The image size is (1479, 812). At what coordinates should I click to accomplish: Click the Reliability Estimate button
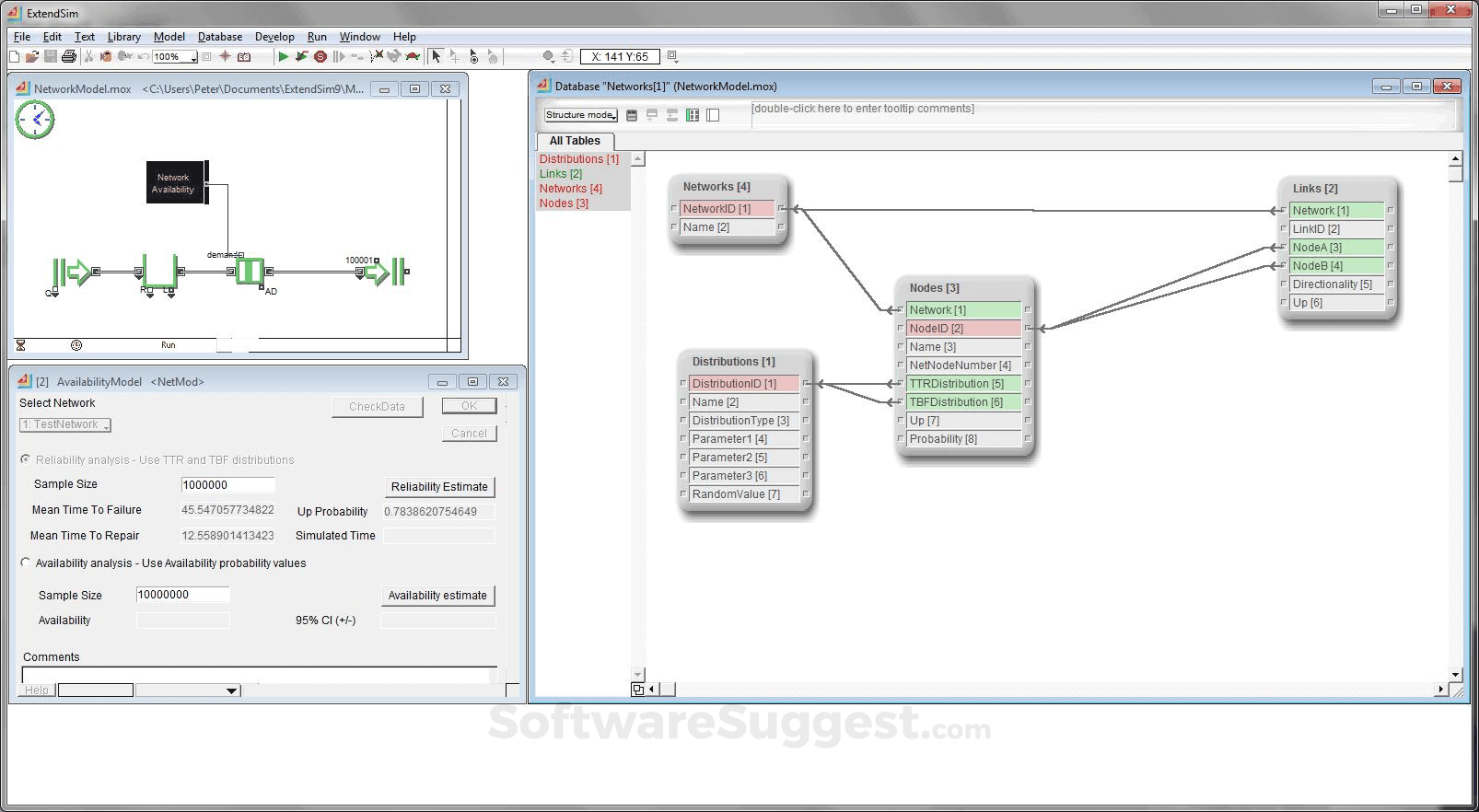point(439,487)
